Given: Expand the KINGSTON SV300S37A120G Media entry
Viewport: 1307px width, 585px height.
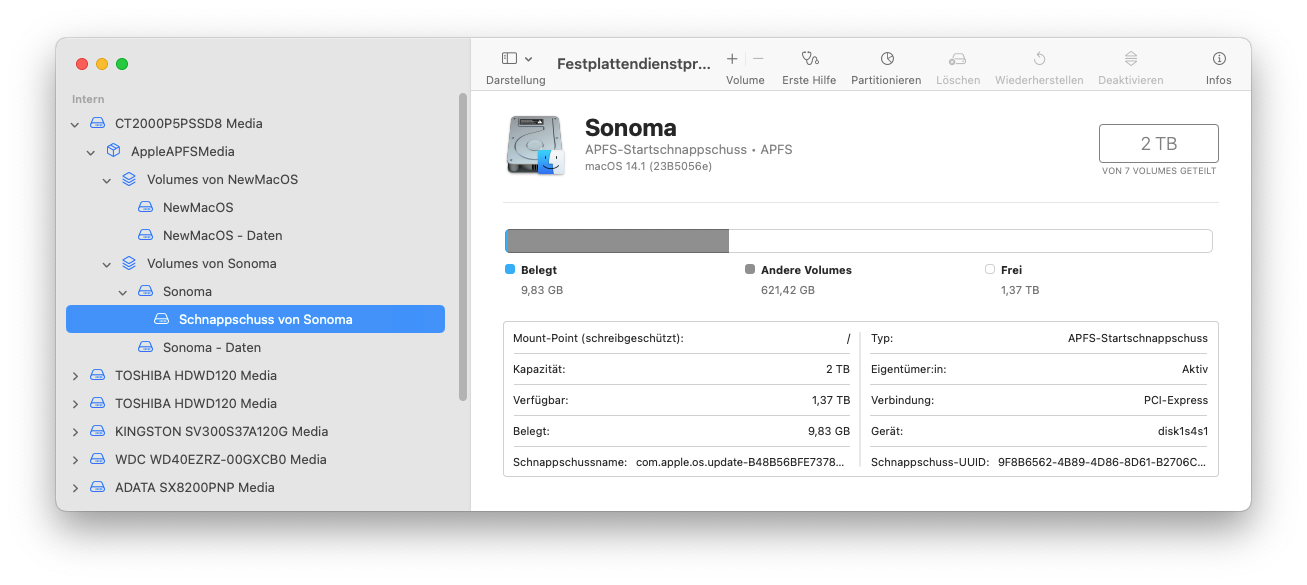Looking at the screenshot, I should (x=75, y=432).
